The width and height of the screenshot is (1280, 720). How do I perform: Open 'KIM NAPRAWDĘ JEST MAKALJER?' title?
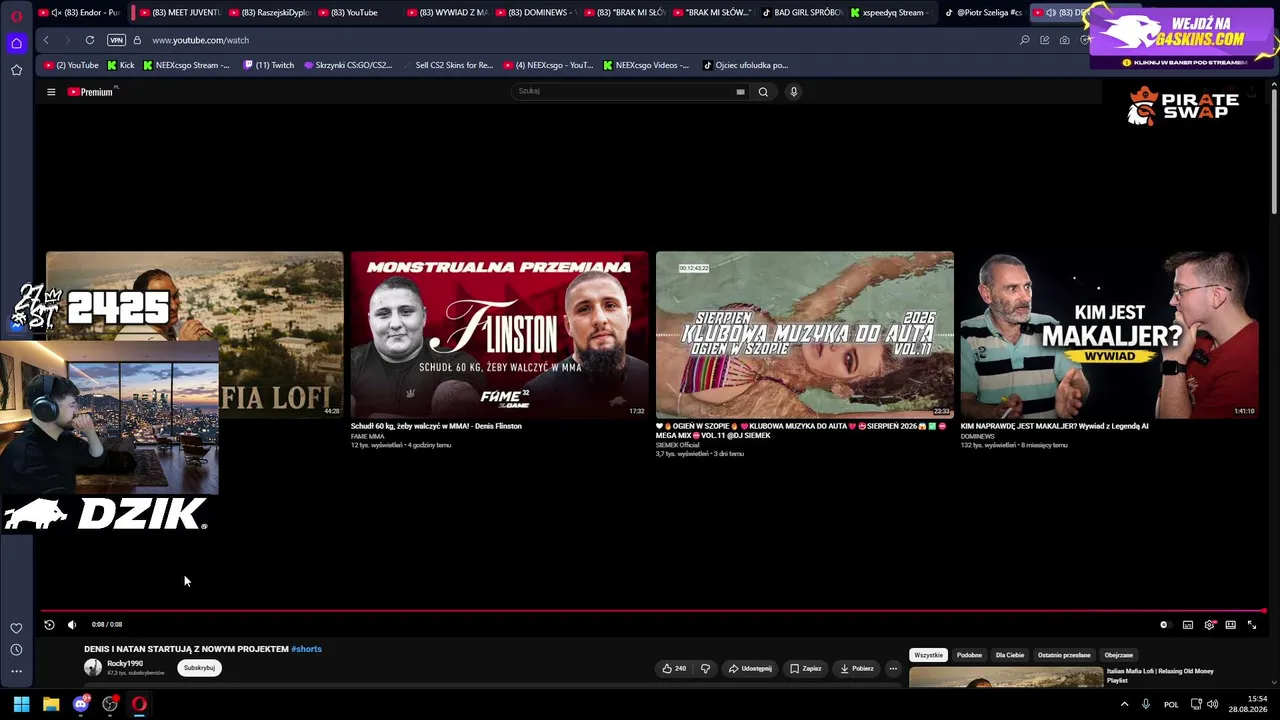(1054, 426)
